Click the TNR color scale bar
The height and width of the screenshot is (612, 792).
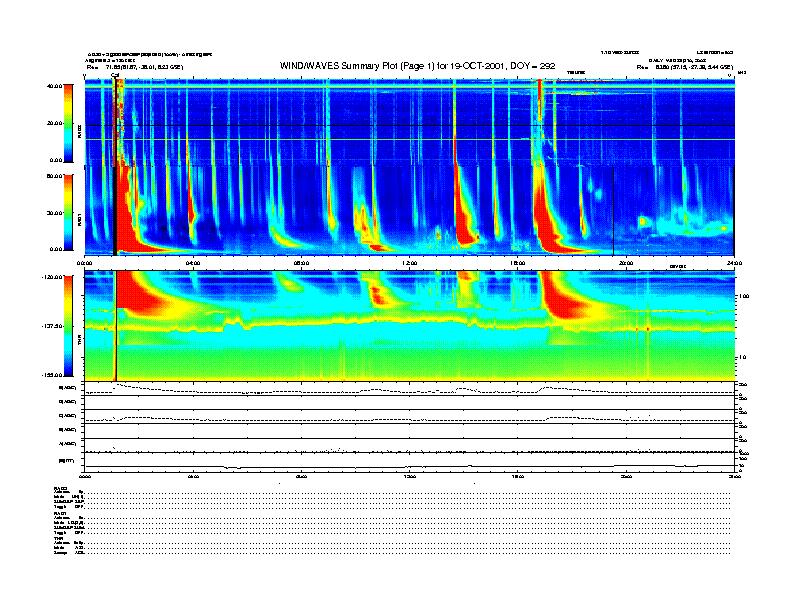tap(68, 326)
